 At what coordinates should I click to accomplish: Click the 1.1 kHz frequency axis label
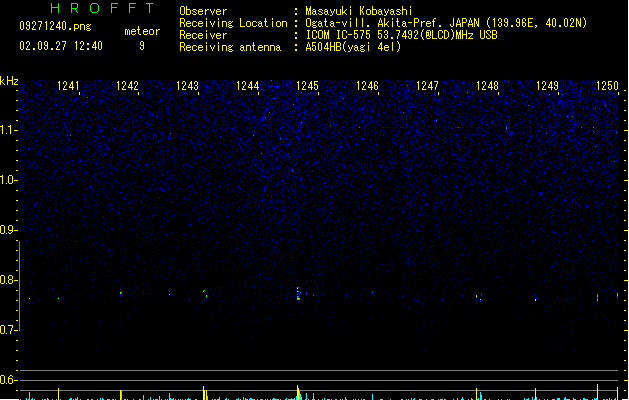point(8,130)
